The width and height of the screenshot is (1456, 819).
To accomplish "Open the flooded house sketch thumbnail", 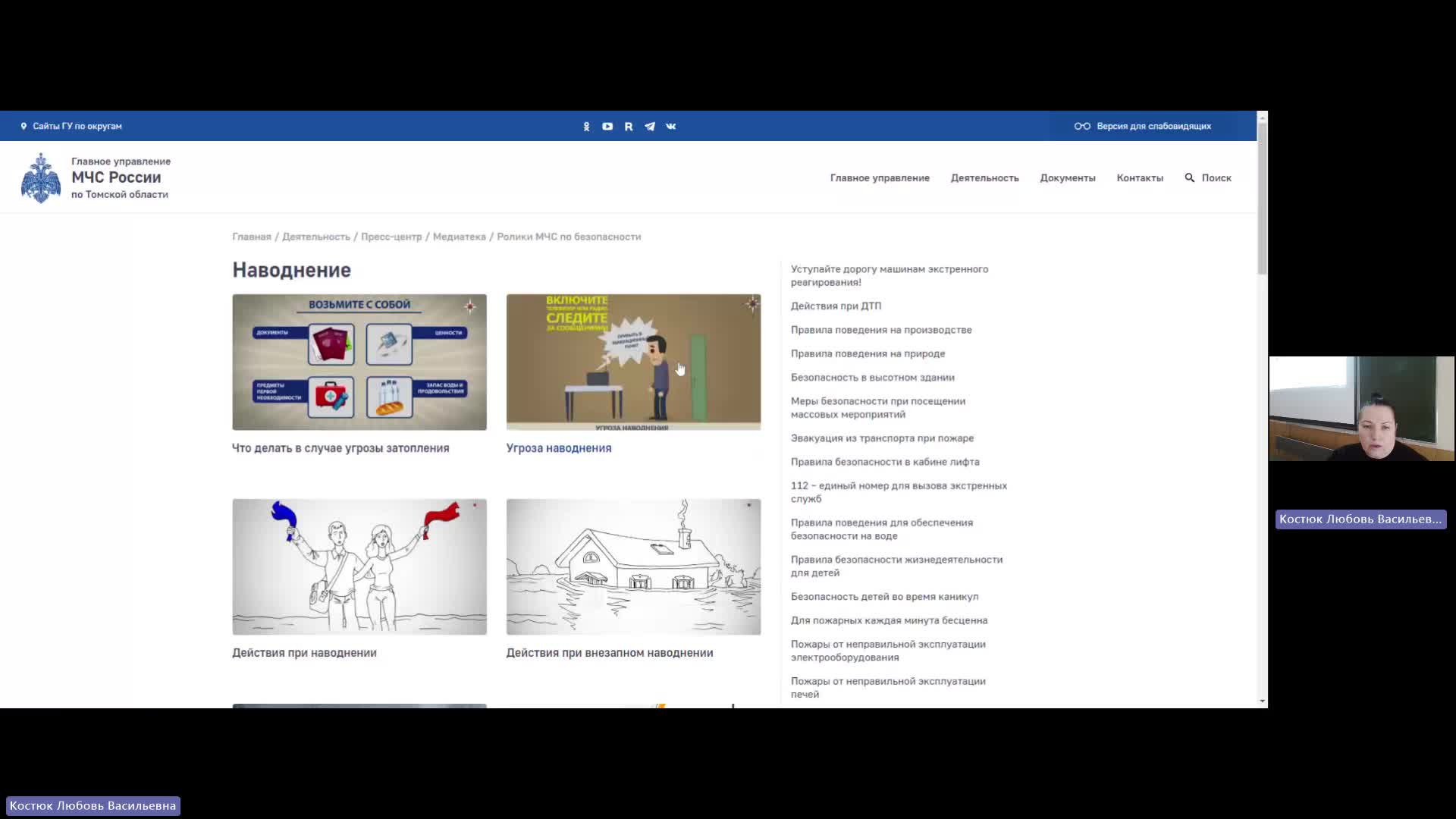I will (x=633, y=566).
